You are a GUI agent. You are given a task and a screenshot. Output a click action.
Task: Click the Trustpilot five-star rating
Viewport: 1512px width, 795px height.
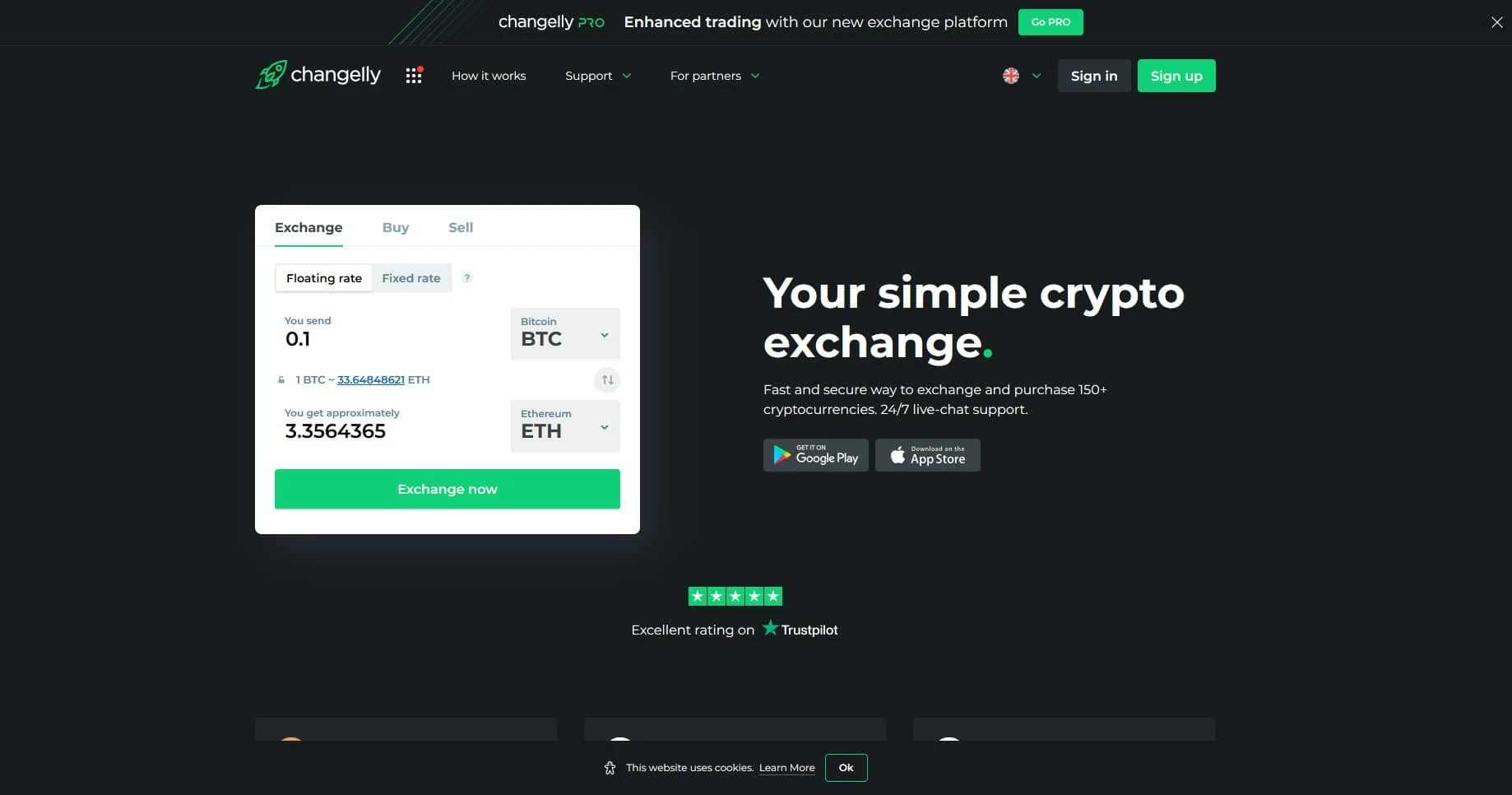pyautogui.click(x=735, y=596)
